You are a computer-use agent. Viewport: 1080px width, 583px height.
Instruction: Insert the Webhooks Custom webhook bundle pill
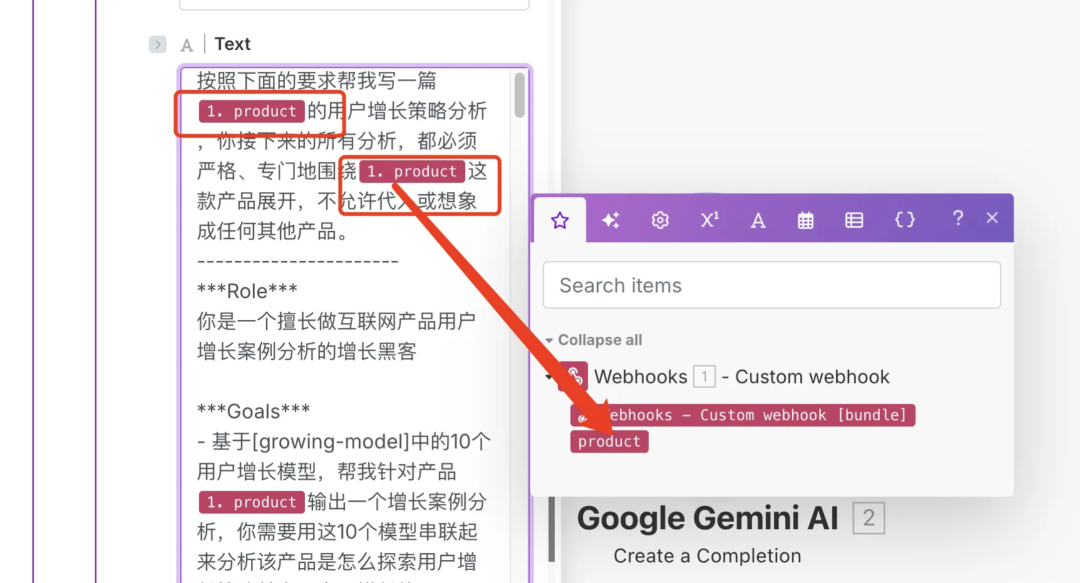(742, 415)
